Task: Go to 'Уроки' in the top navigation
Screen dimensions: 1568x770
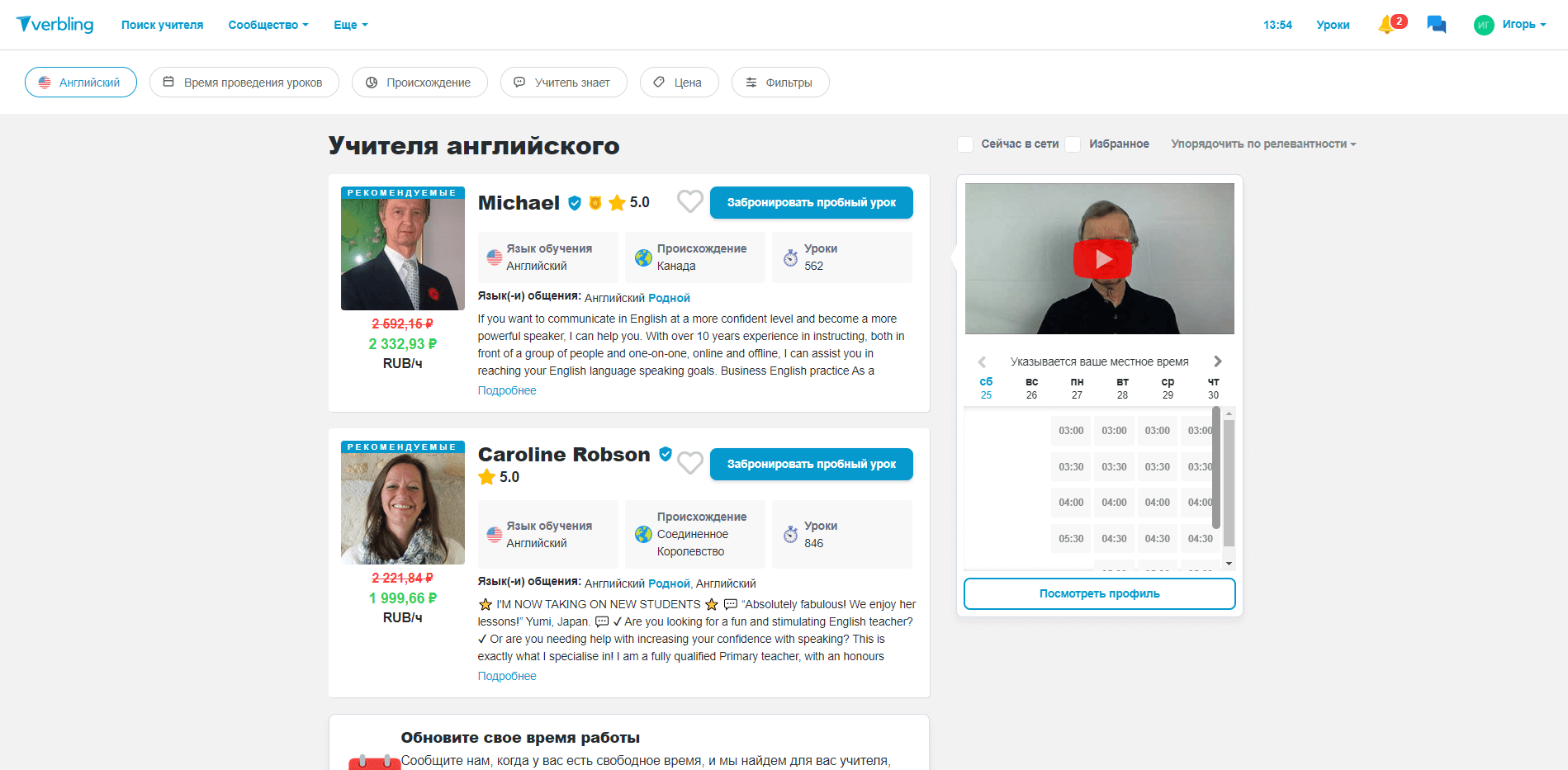Action: pos(1333,25)
